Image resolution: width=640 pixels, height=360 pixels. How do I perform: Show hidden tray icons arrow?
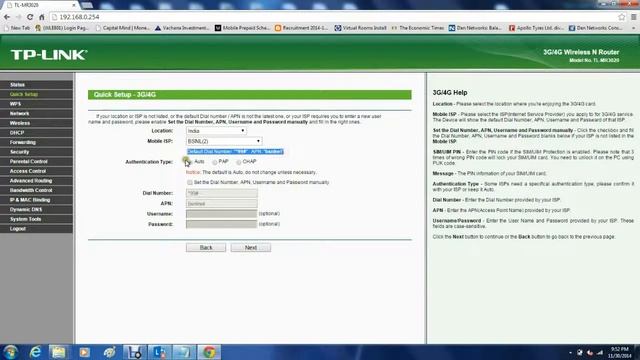[570, 352]
